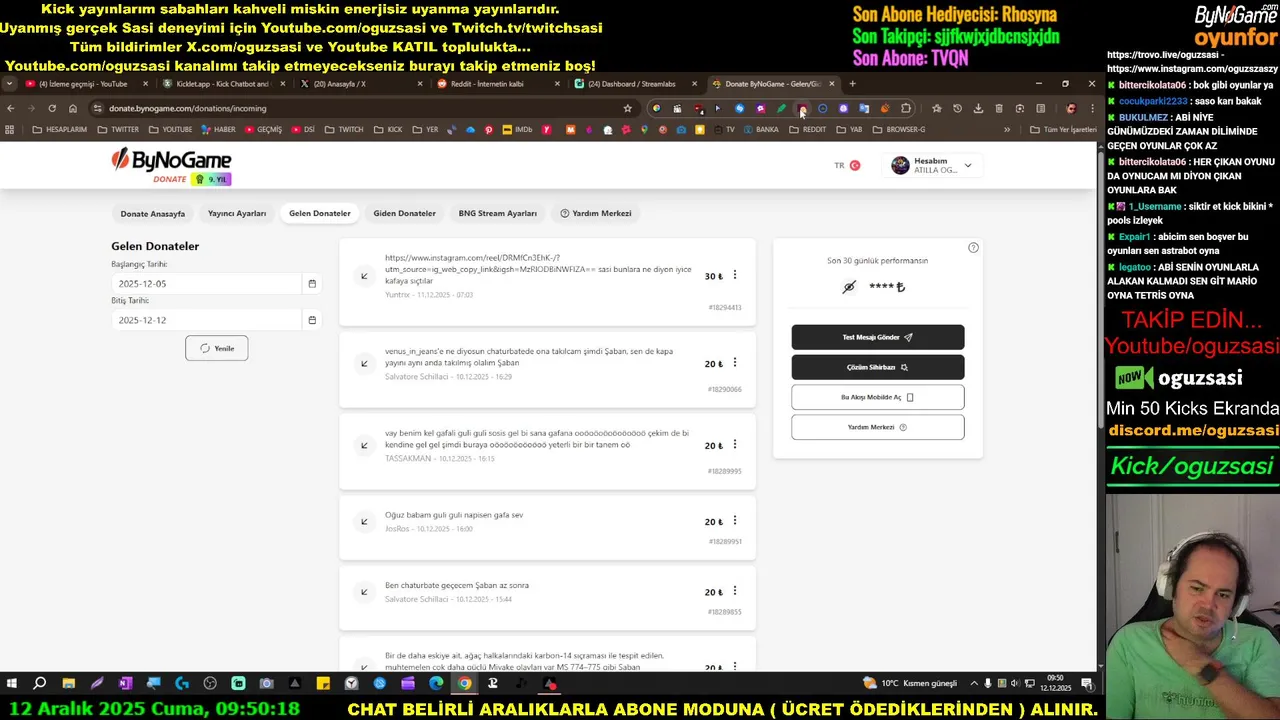Open REDDIT bookmarks folder
The image size is (1280, 720).
point(808,129)
